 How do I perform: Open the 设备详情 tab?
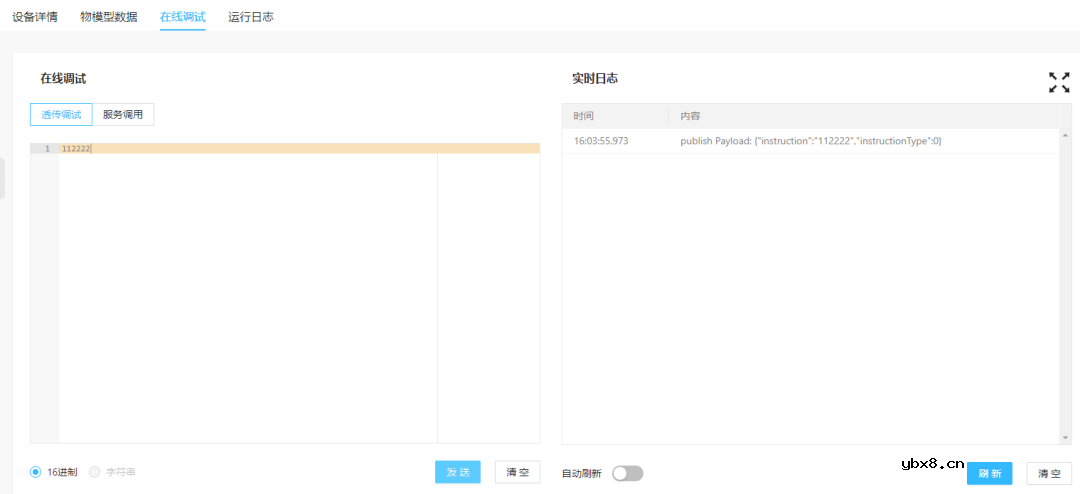coord(35,17)
